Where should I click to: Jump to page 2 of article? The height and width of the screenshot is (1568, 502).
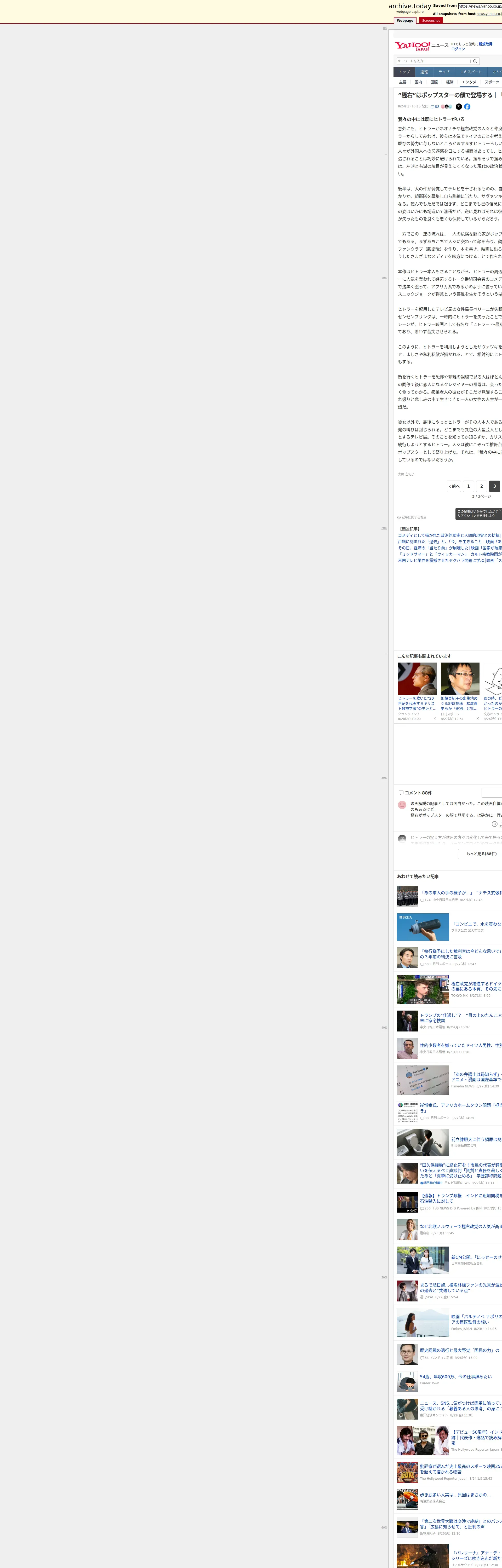point(481,486)
